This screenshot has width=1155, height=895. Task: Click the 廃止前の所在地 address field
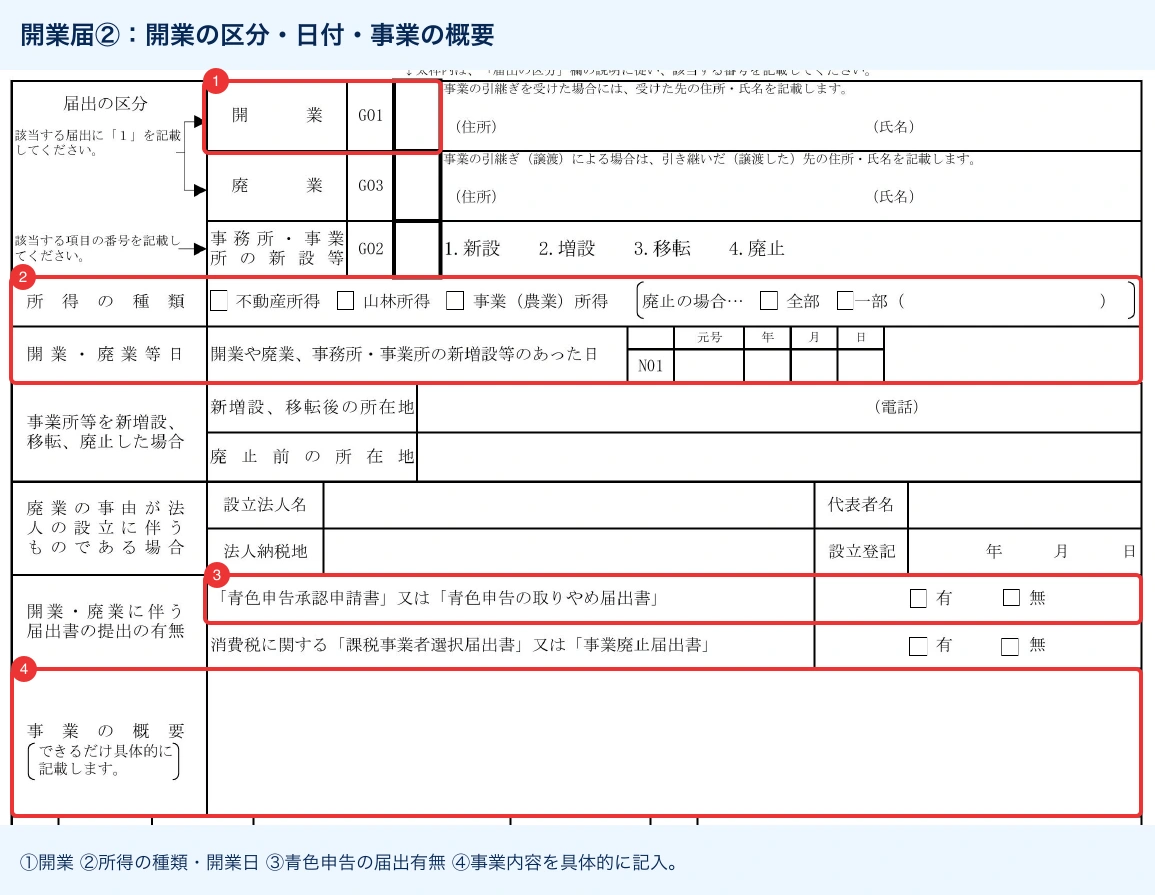[779, 457]
